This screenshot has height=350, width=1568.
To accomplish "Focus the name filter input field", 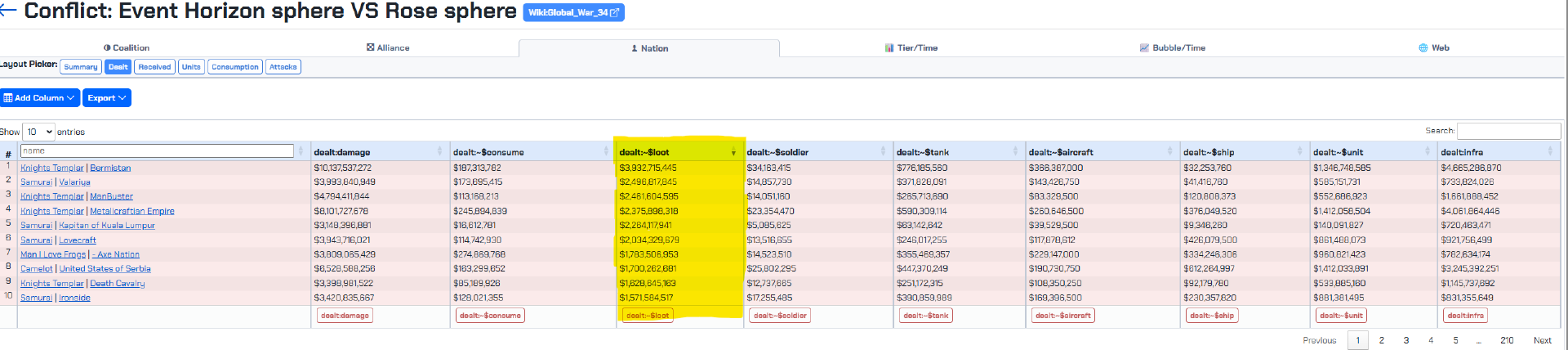I will point(157,150).
